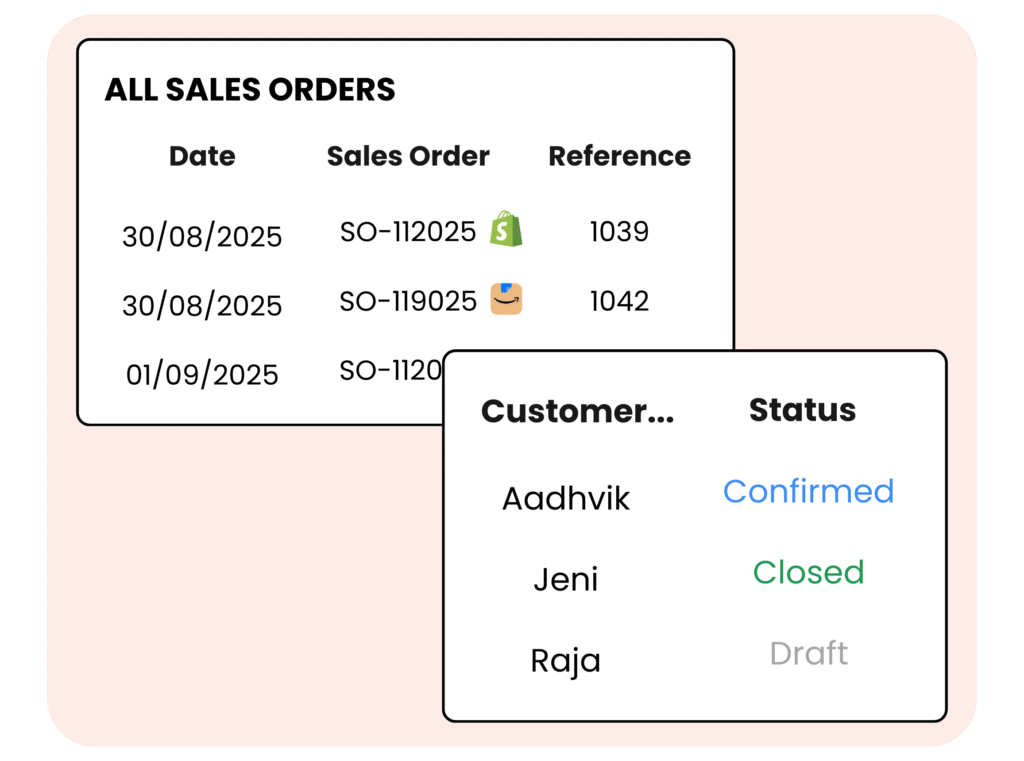Click the Amazon icon beside SO-119025
Viewport: 1024px width, 761px height.
[506, 299]
